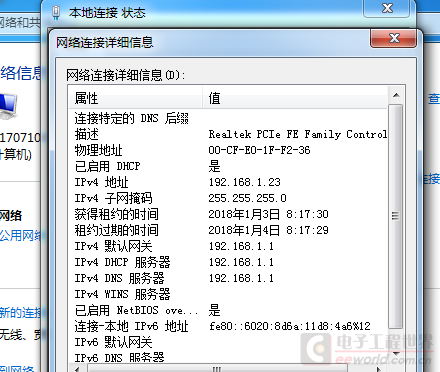Select the 描述 property row
Screen dimensions: 440x372
click(x=228, y=134)
